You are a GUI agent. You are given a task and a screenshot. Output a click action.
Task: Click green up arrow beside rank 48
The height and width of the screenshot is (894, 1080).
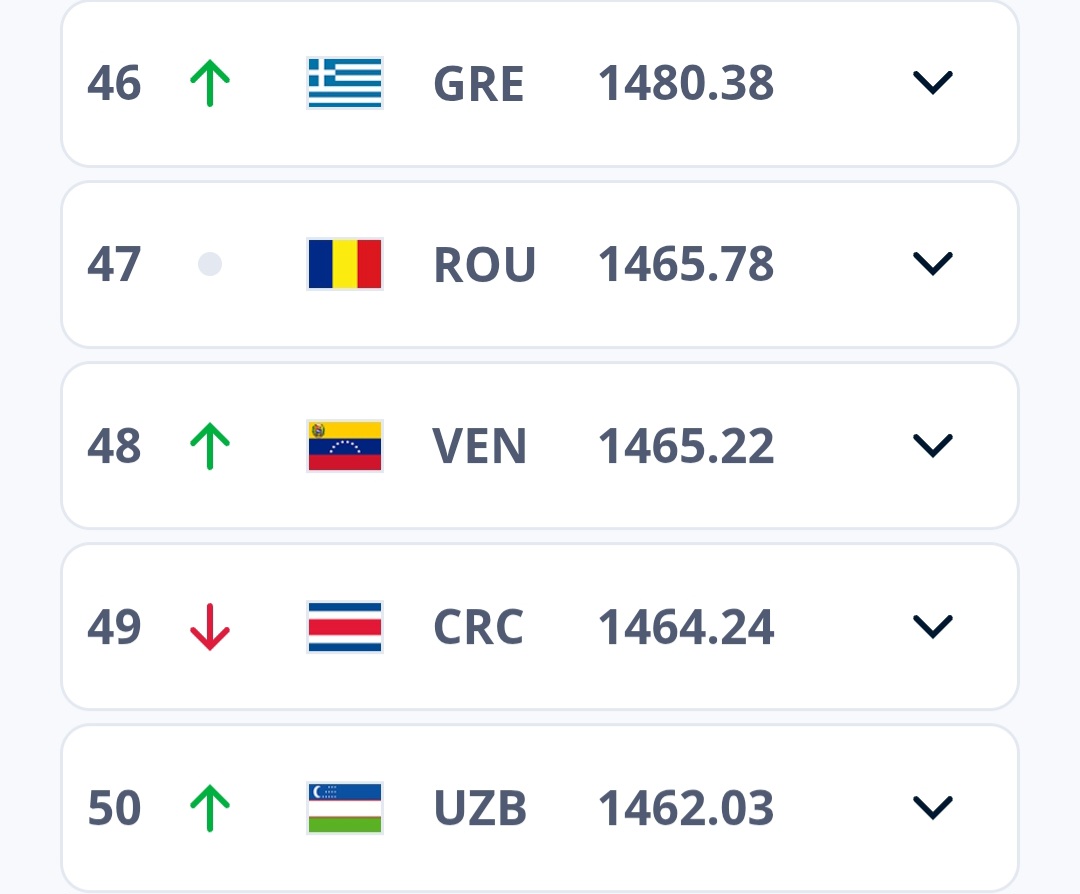(210, 446)
